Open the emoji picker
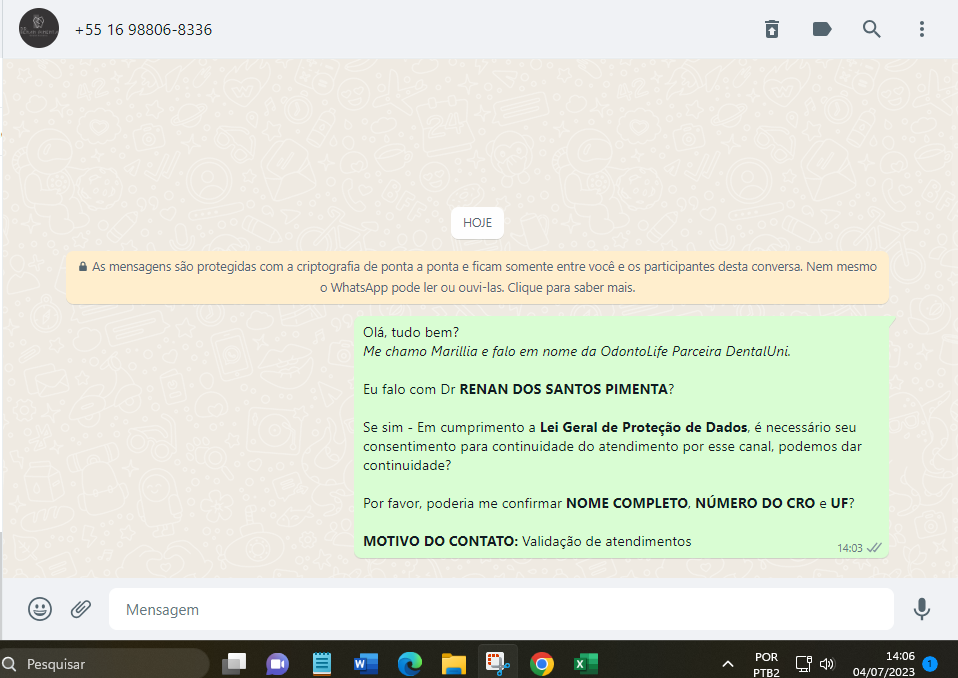 click(40, 609)
